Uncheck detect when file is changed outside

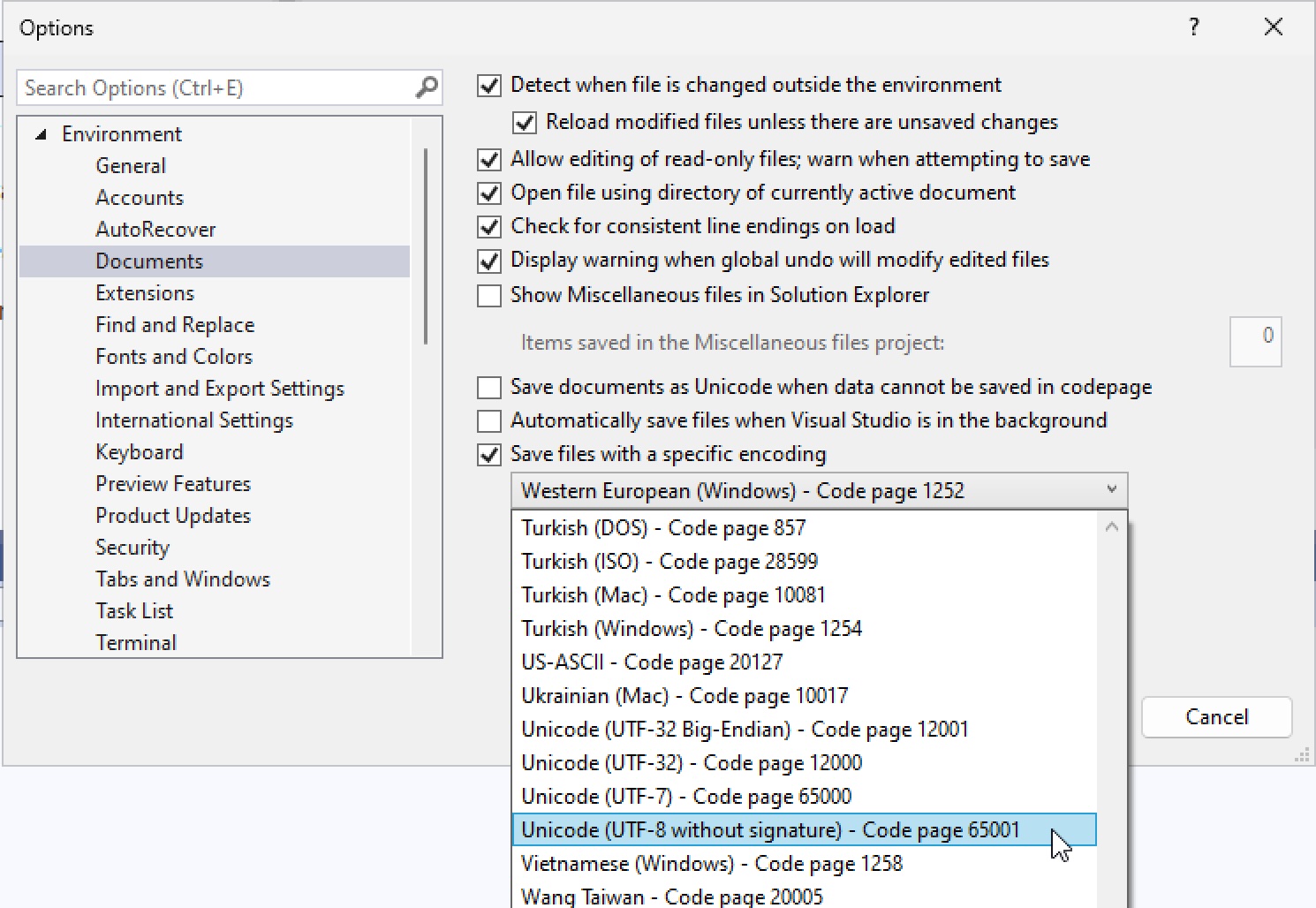488,85
